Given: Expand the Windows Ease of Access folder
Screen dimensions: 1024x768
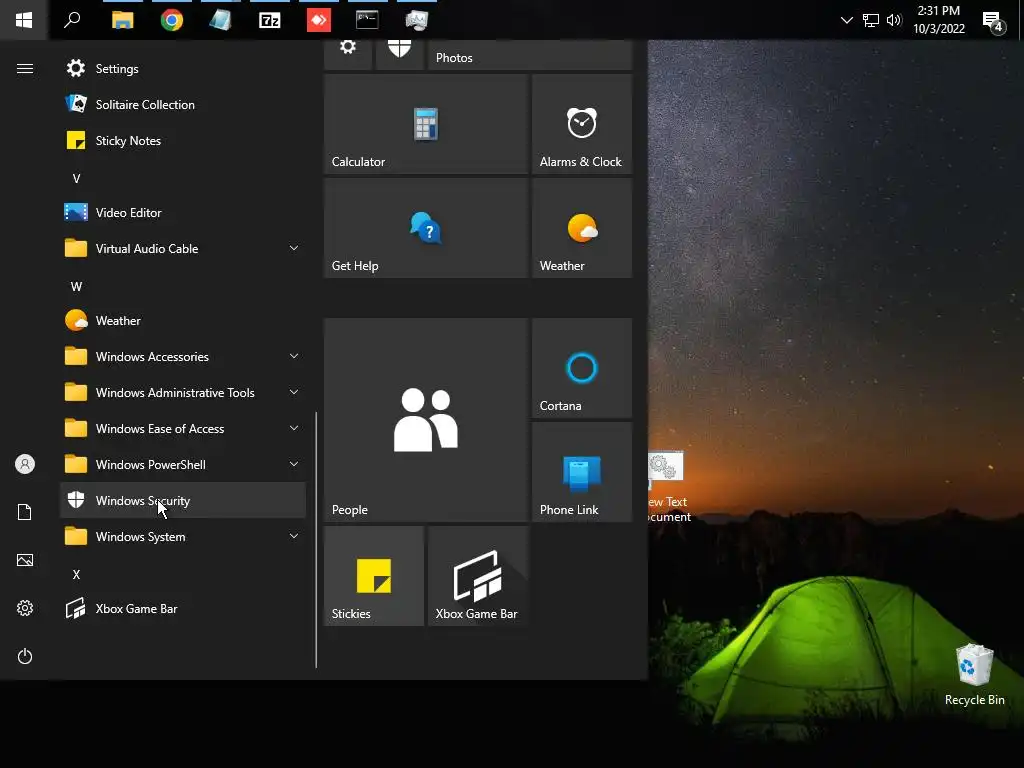Looking at the screenshot, I should coord(183,428).
